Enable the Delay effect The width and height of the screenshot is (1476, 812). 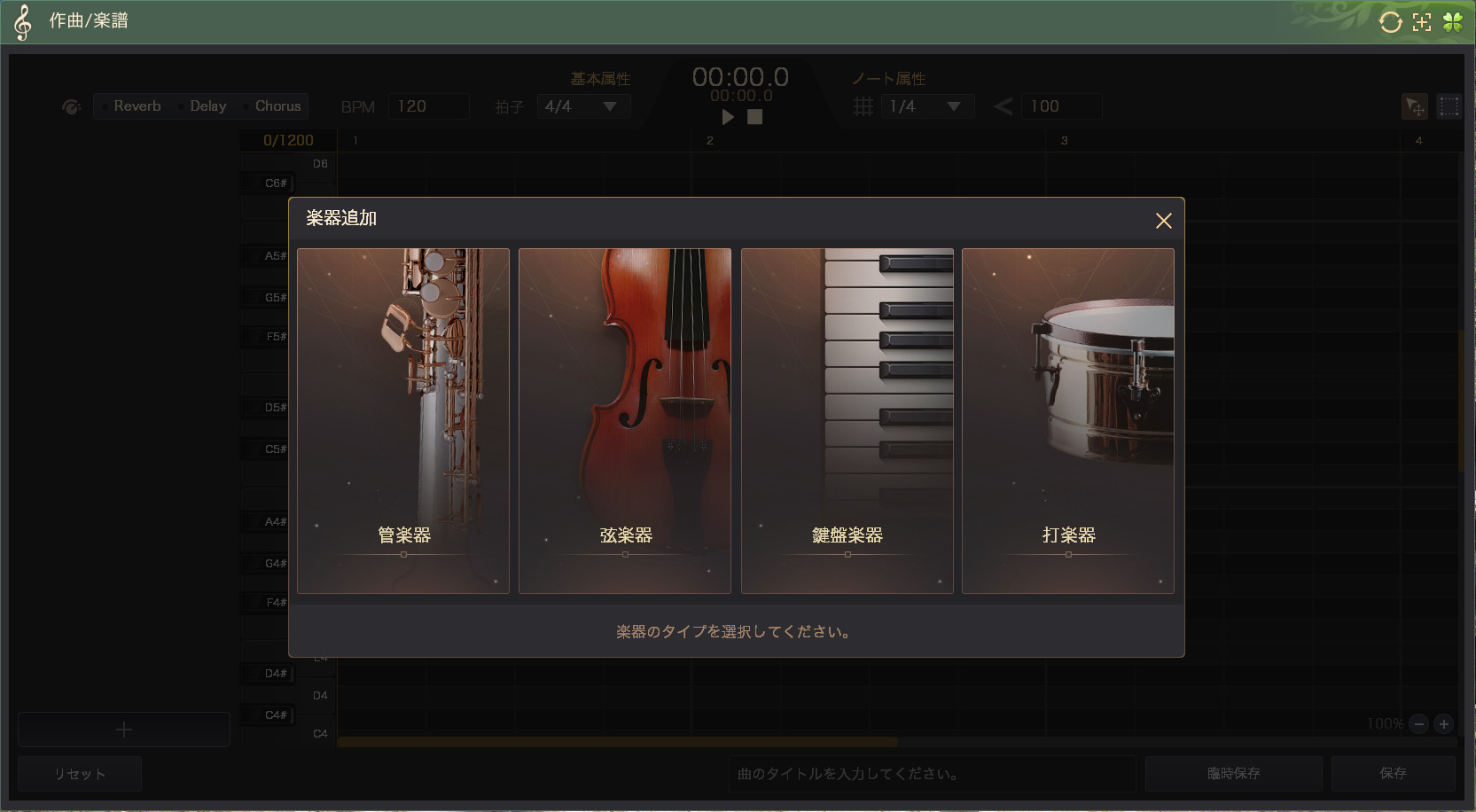pyautogui.click(x=207, y=106)
